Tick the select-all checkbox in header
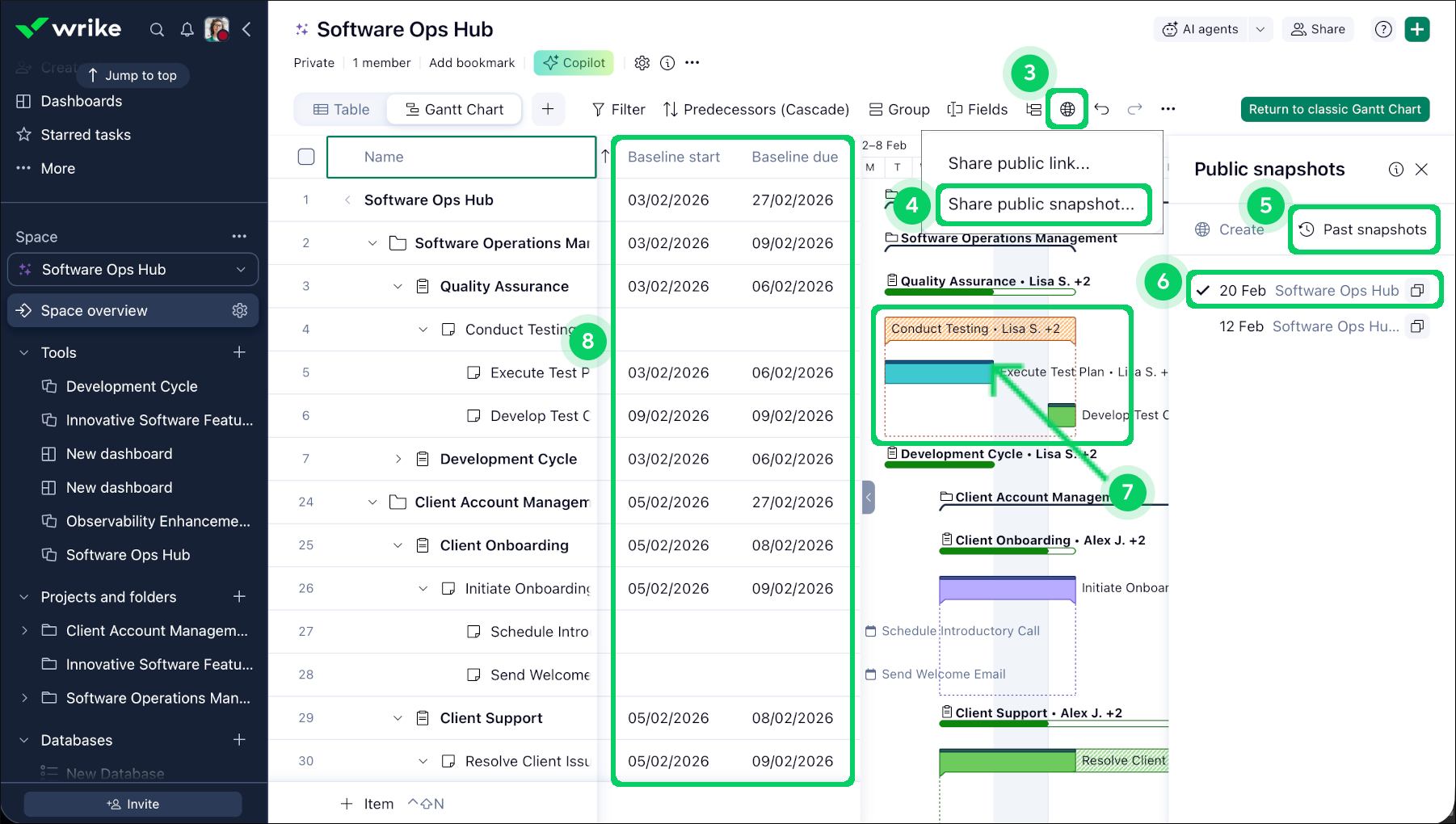Viewport: 1456px width, 824px height. pos(306,157)
